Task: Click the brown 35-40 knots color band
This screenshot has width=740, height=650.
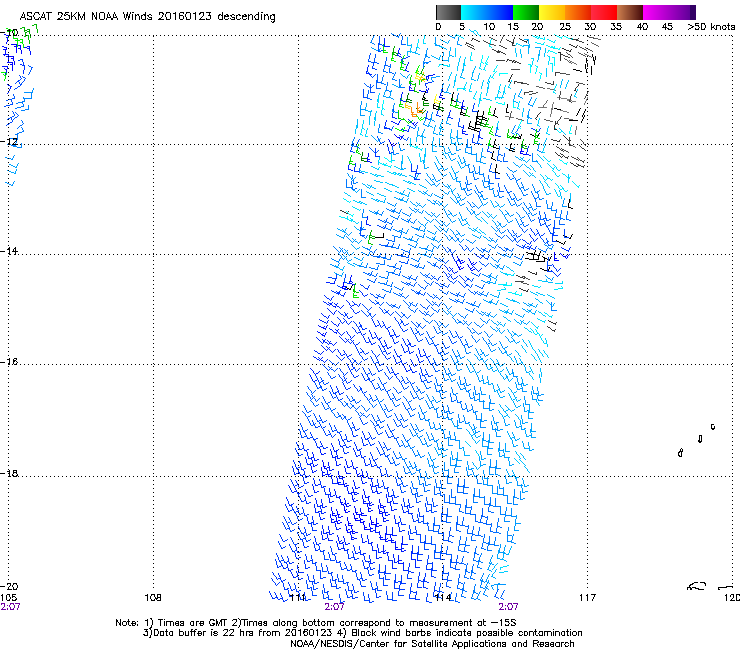Action: pos(630,12)
